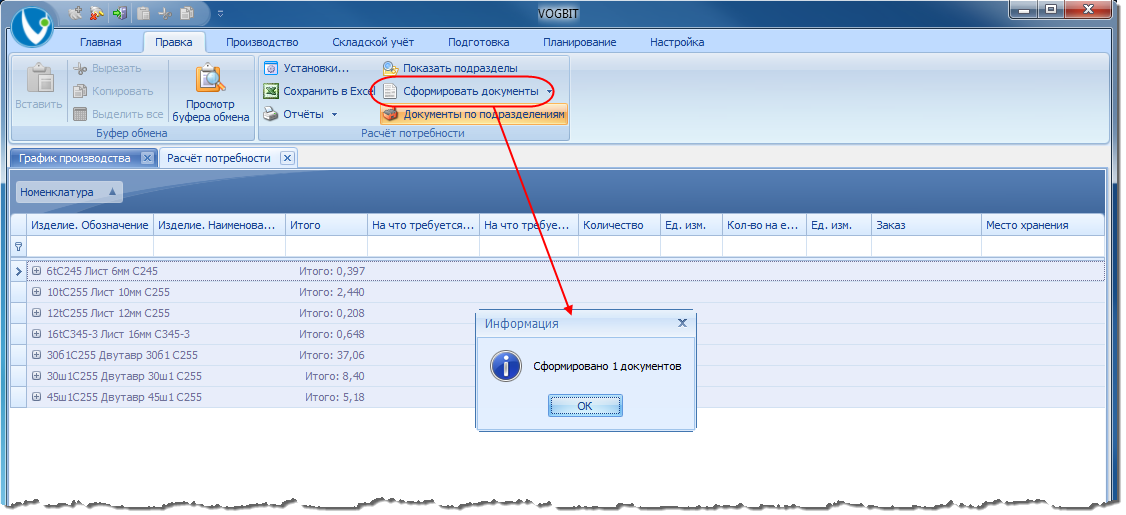Expand the 6tC245 Лист 6мм С245 row
Image resolution: width=1126 pixels, height=515 pixels.
coord(37,271)
